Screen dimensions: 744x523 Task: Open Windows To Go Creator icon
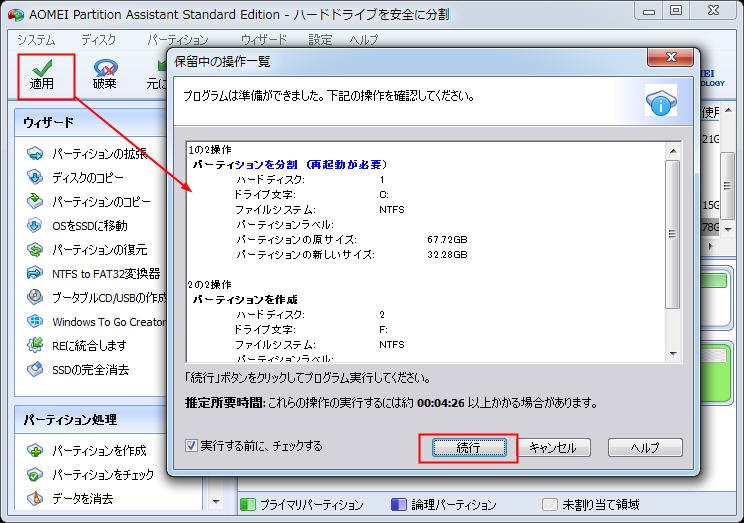(x=35, y=321)
